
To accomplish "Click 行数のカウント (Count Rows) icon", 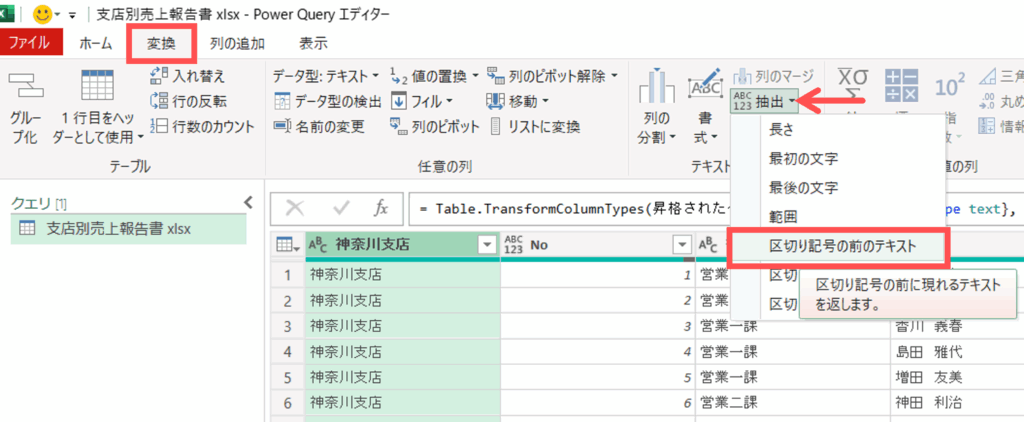I will [158, 126].
